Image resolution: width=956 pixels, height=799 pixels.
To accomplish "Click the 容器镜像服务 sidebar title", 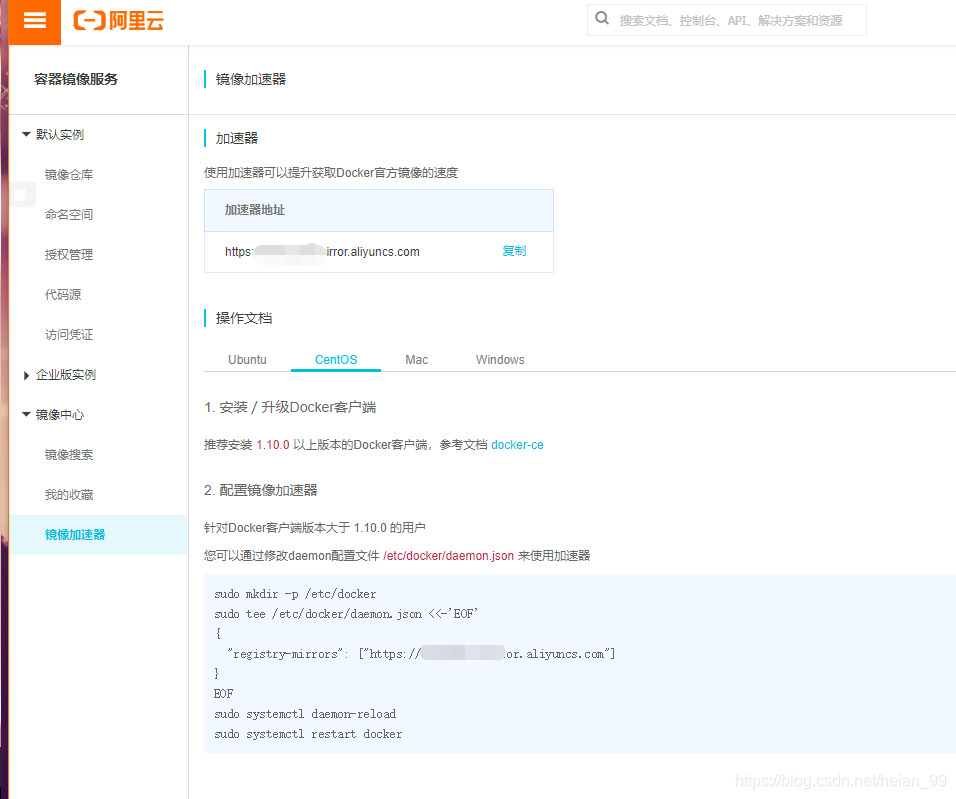I will pos(76,79).
